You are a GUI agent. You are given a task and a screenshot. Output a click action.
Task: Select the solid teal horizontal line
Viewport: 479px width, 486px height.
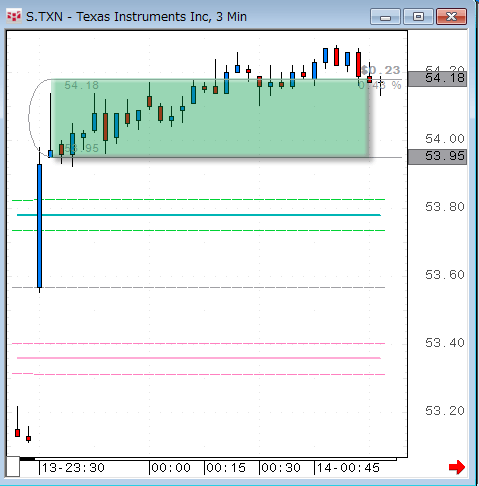199,215
